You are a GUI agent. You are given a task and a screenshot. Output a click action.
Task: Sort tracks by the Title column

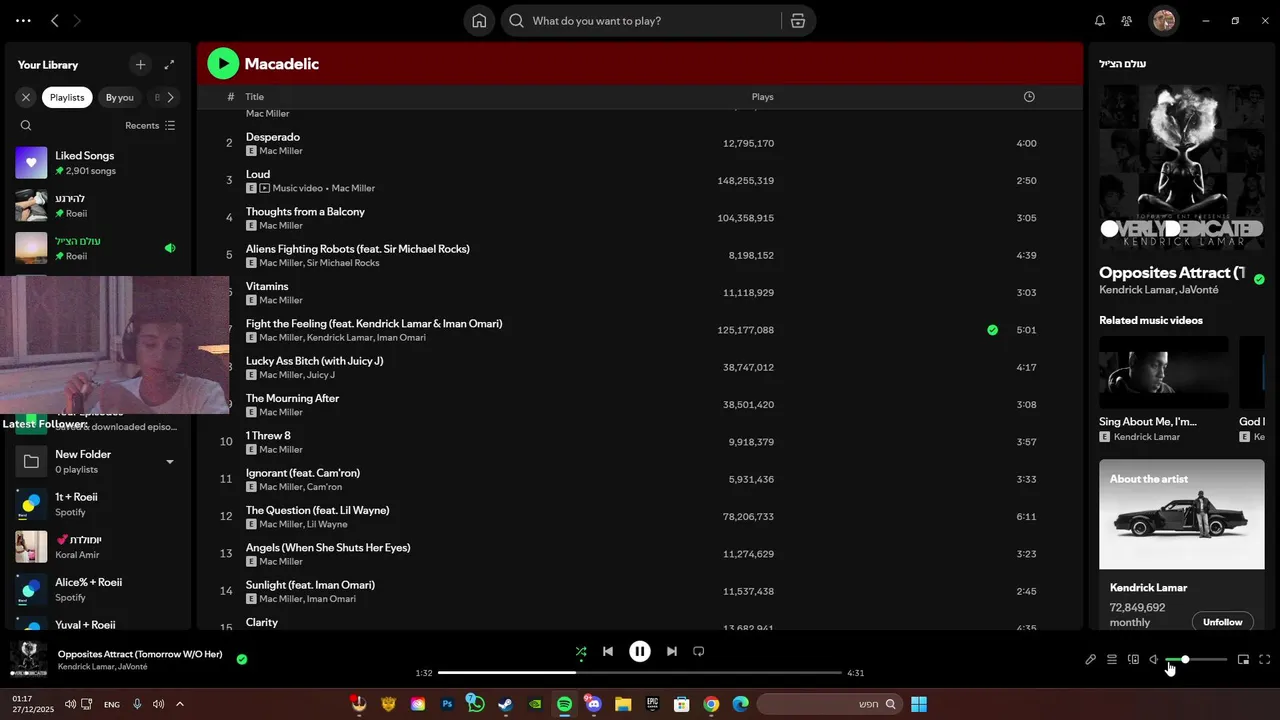[255, 97]
